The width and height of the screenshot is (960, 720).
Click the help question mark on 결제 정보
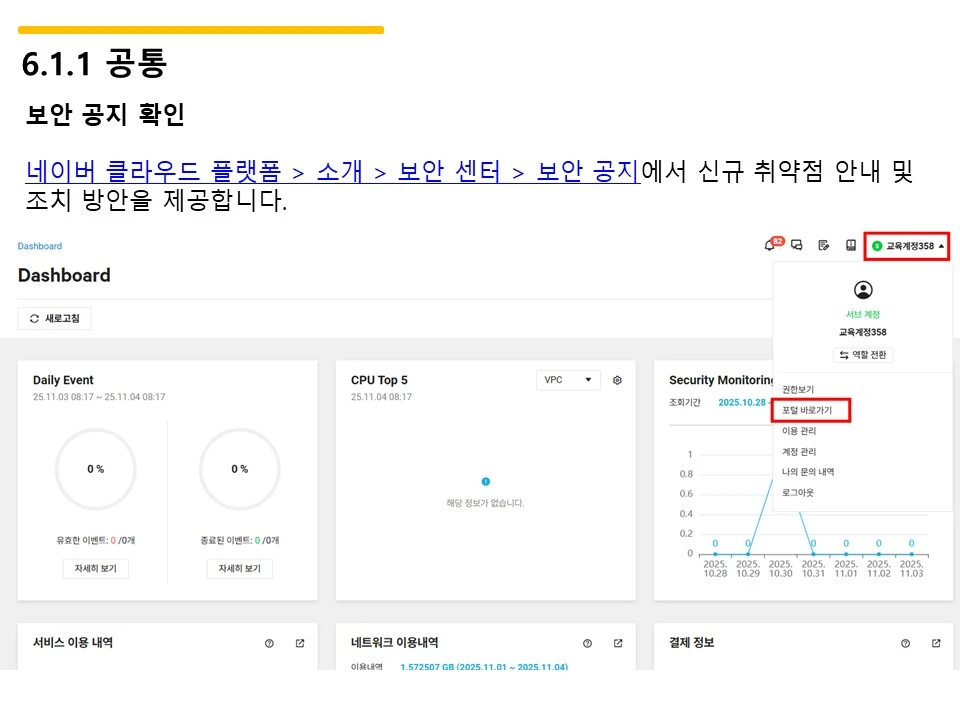(x=905, y=643)
